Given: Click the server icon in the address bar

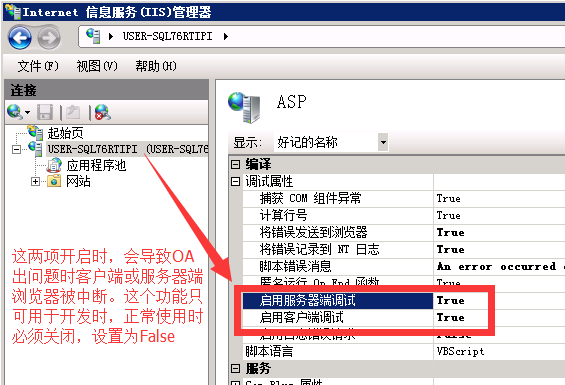Looking at the screenshot, I should pyautogui.click(x=93, y=36).
